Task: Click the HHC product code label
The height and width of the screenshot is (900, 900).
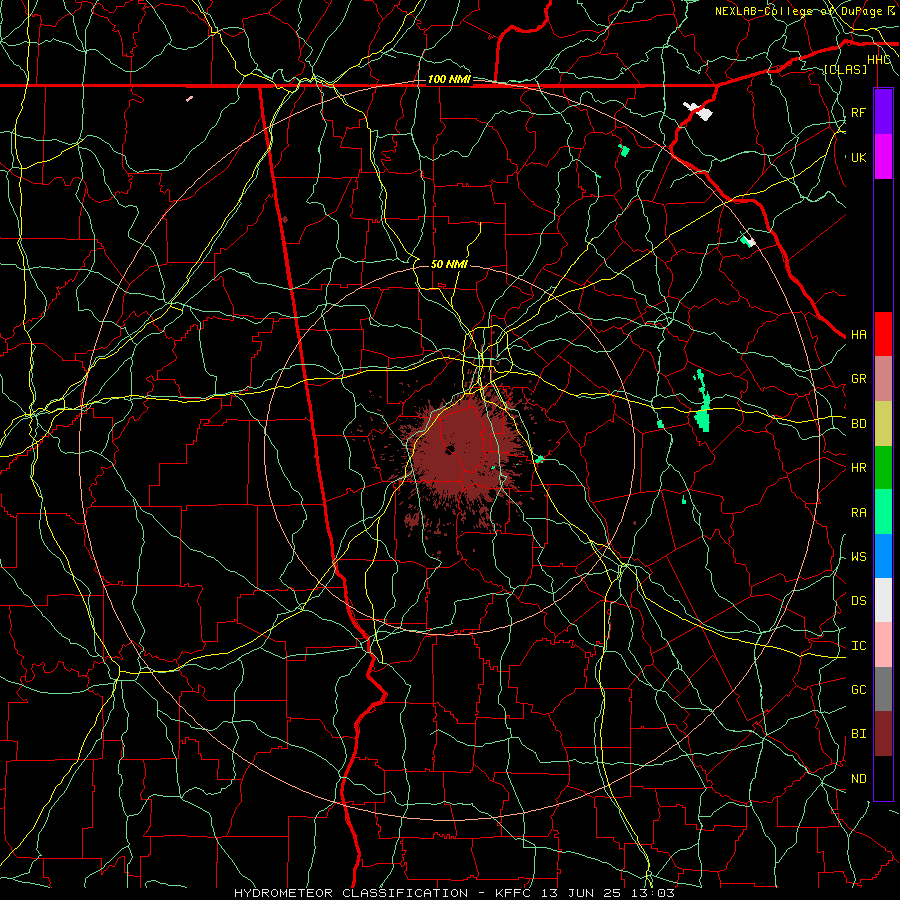Action: click(878, 60)
